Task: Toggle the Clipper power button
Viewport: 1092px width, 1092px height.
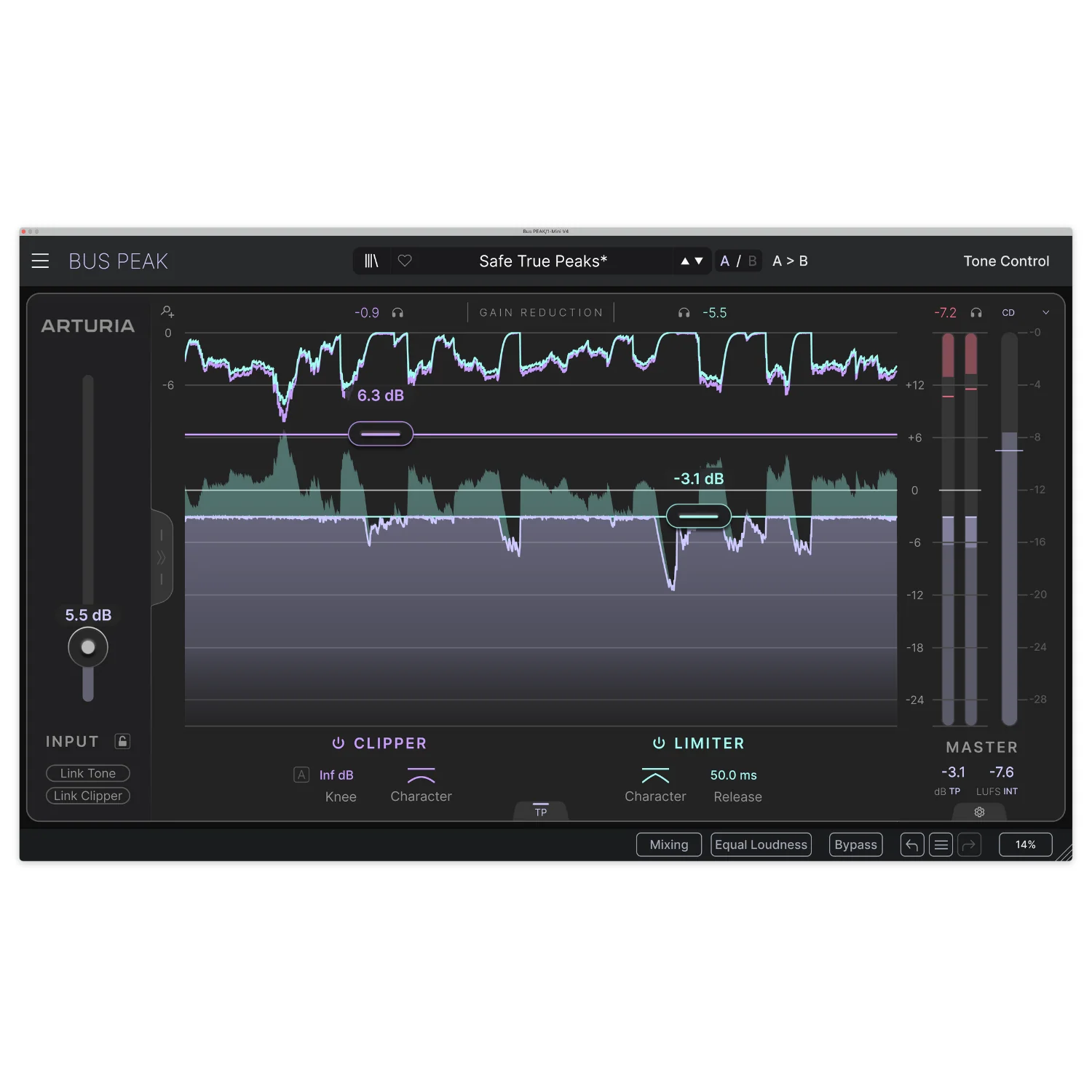Action: pyautogui.click(x=338, y=743)
